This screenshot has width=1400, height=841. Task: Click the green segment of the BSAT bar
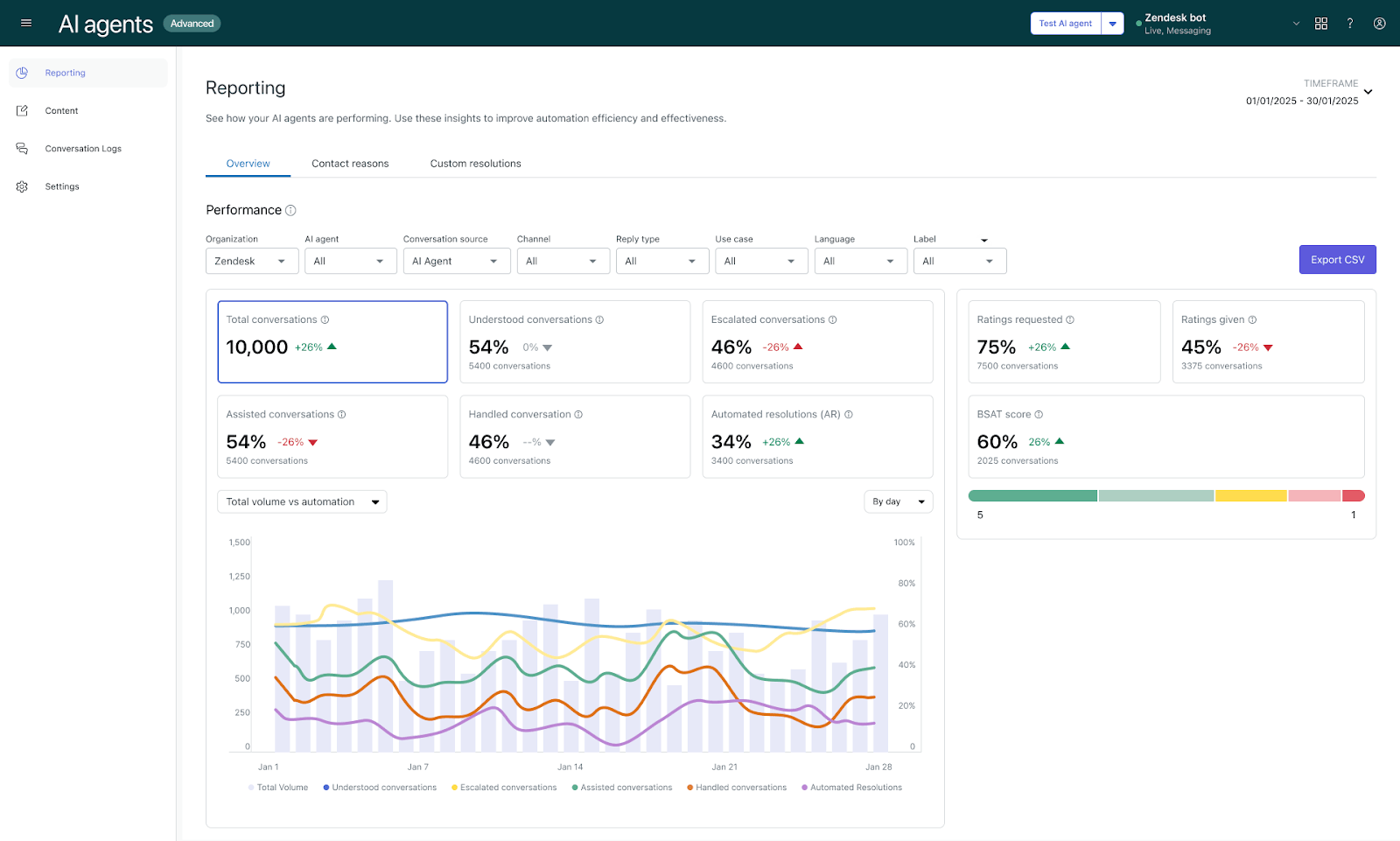click(x=1032, y=495)
